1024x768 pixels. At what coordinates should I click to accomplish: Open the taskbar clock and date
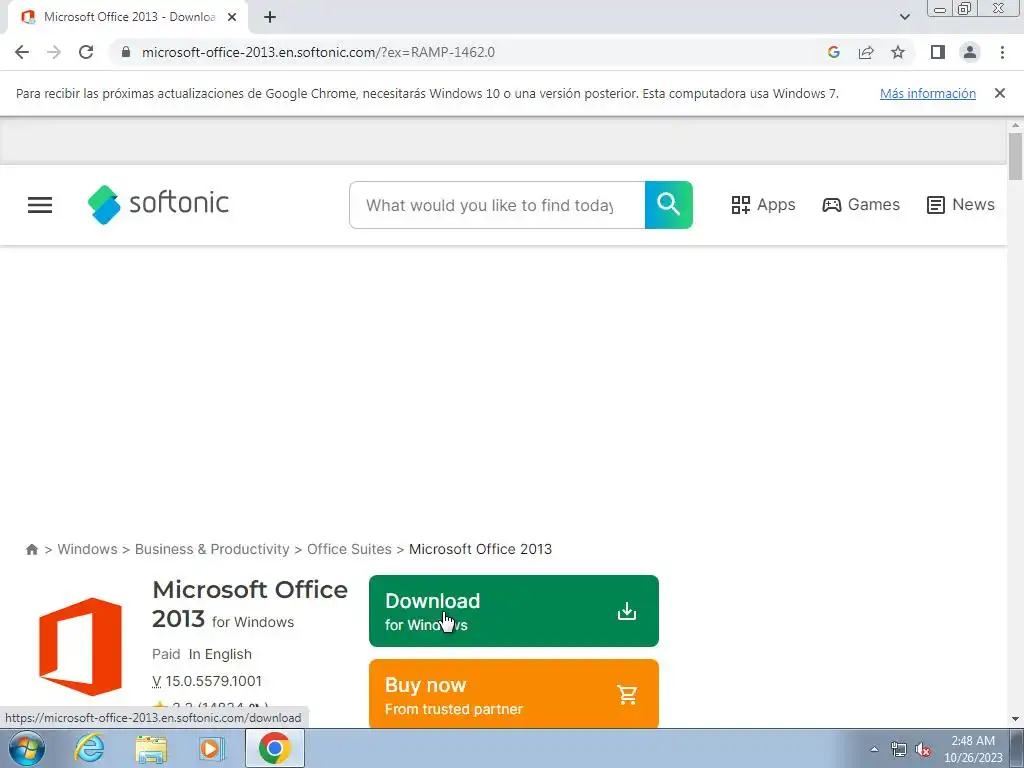[x=973, y=749]
